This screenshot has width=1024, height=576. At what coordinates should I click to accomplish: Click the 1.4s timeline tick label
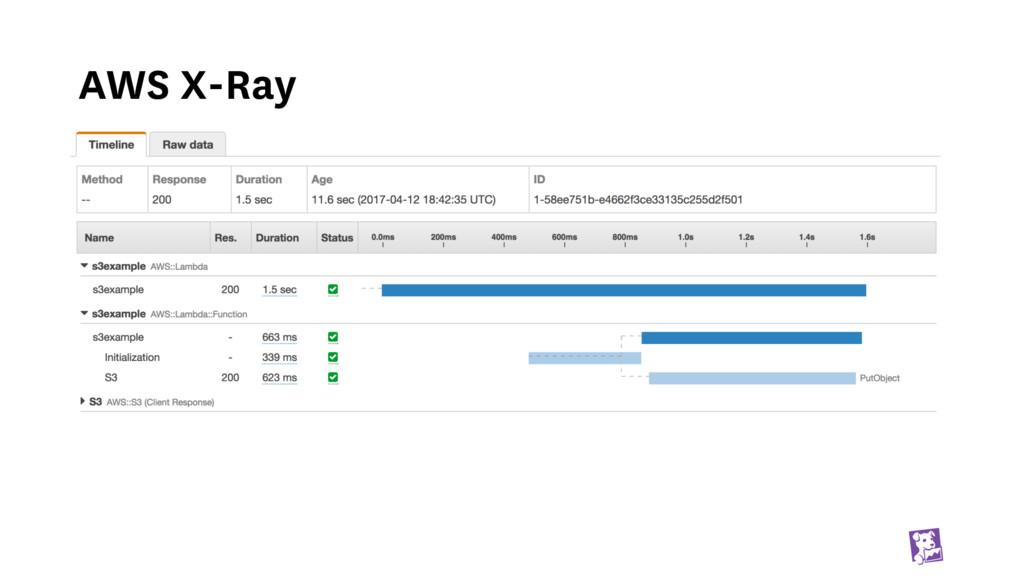[x=807, y=237]
